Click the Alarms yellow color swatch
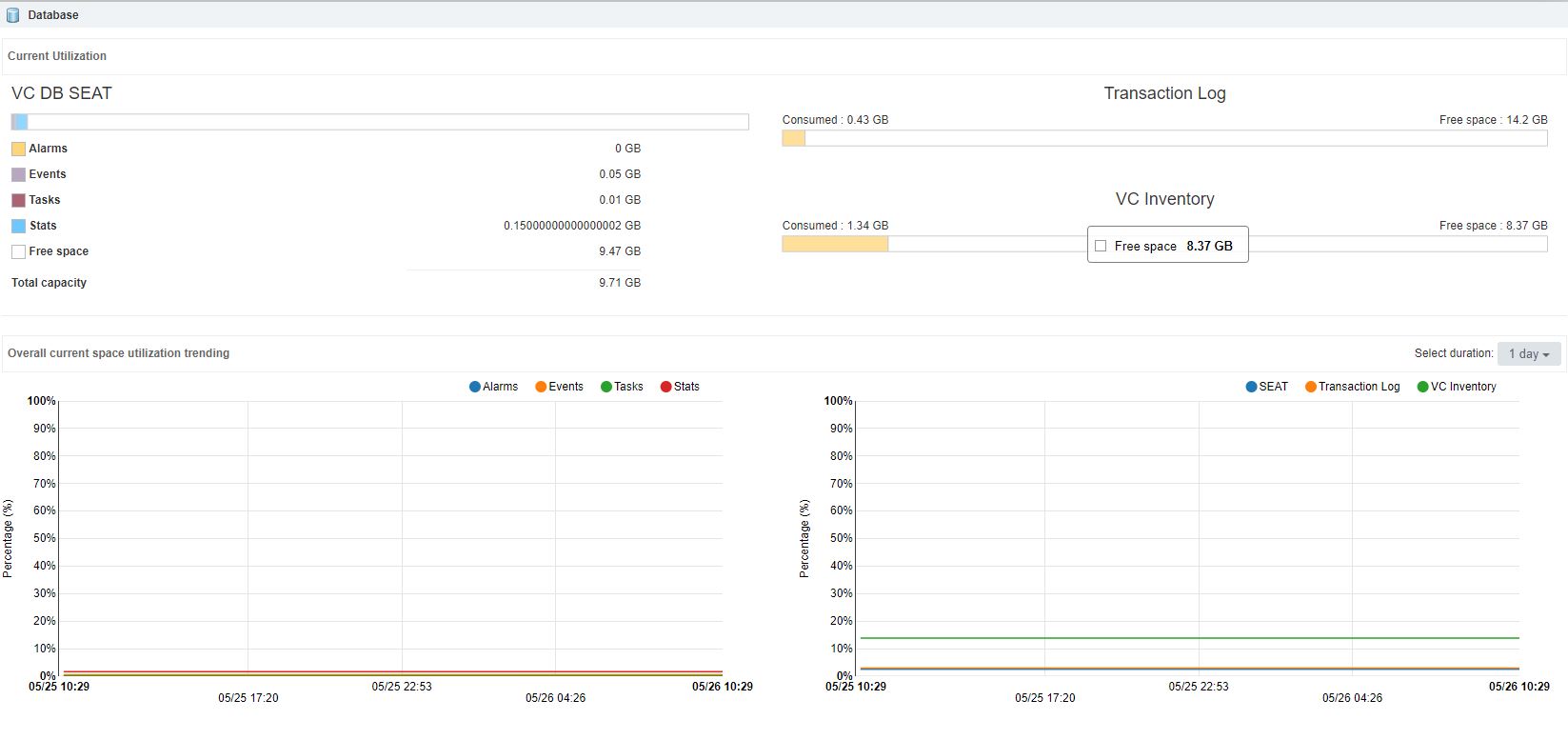 (18, 149)
